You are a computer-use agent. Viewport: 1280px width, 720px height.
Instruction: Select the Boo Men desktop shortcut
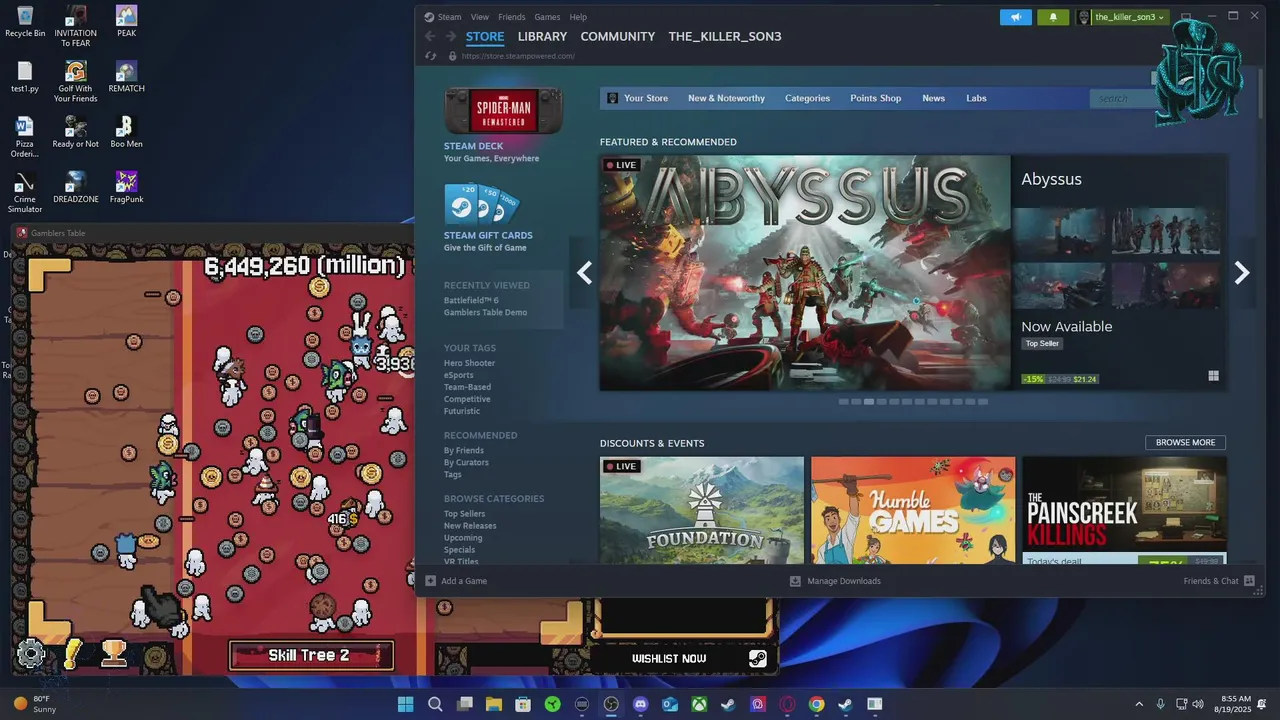[x=126, y=132]
